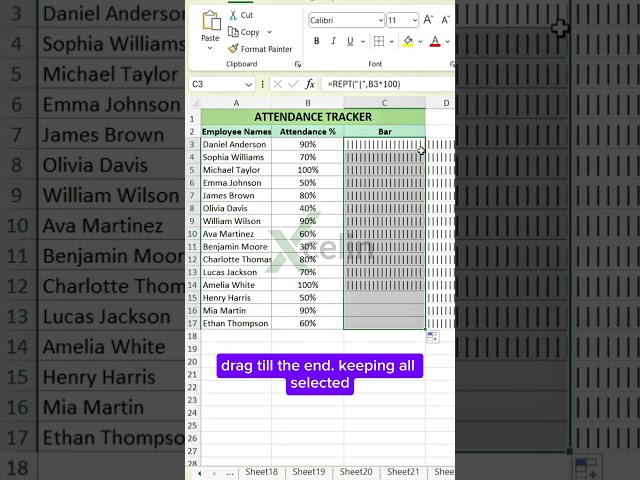Click the Select All corner triangle
This screenshot has width=640, height=480.
pyautogui.click(x=195, y=103)
